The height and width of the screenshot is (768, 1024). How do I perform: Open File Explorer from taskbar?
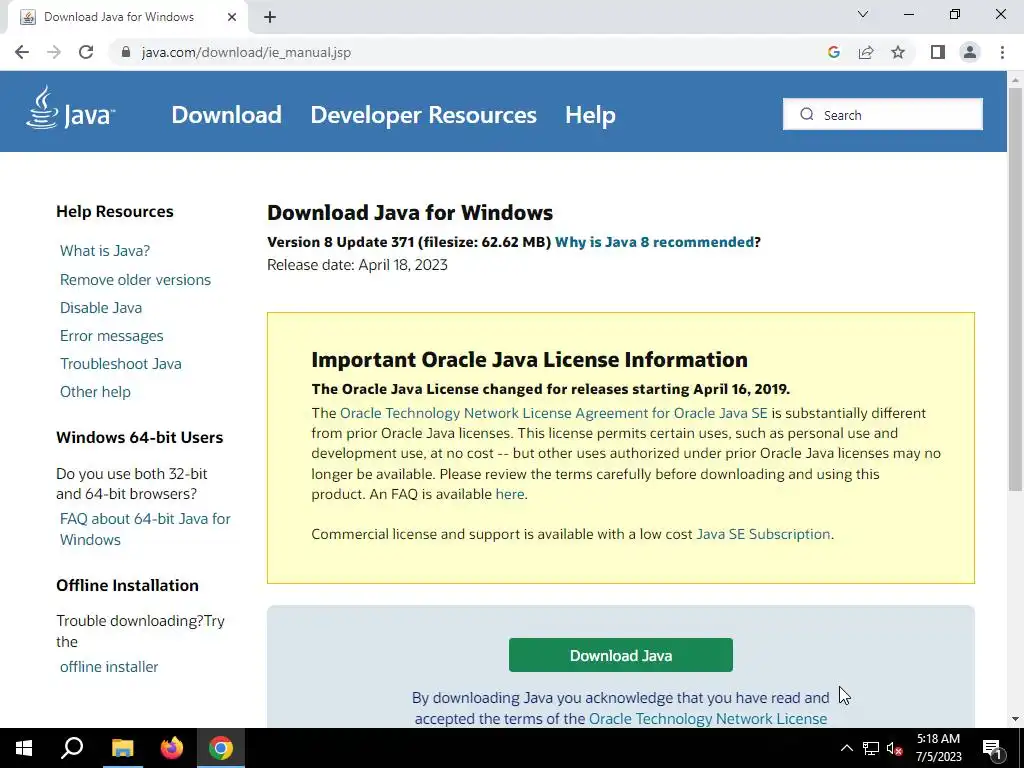[x=122, y=748]
